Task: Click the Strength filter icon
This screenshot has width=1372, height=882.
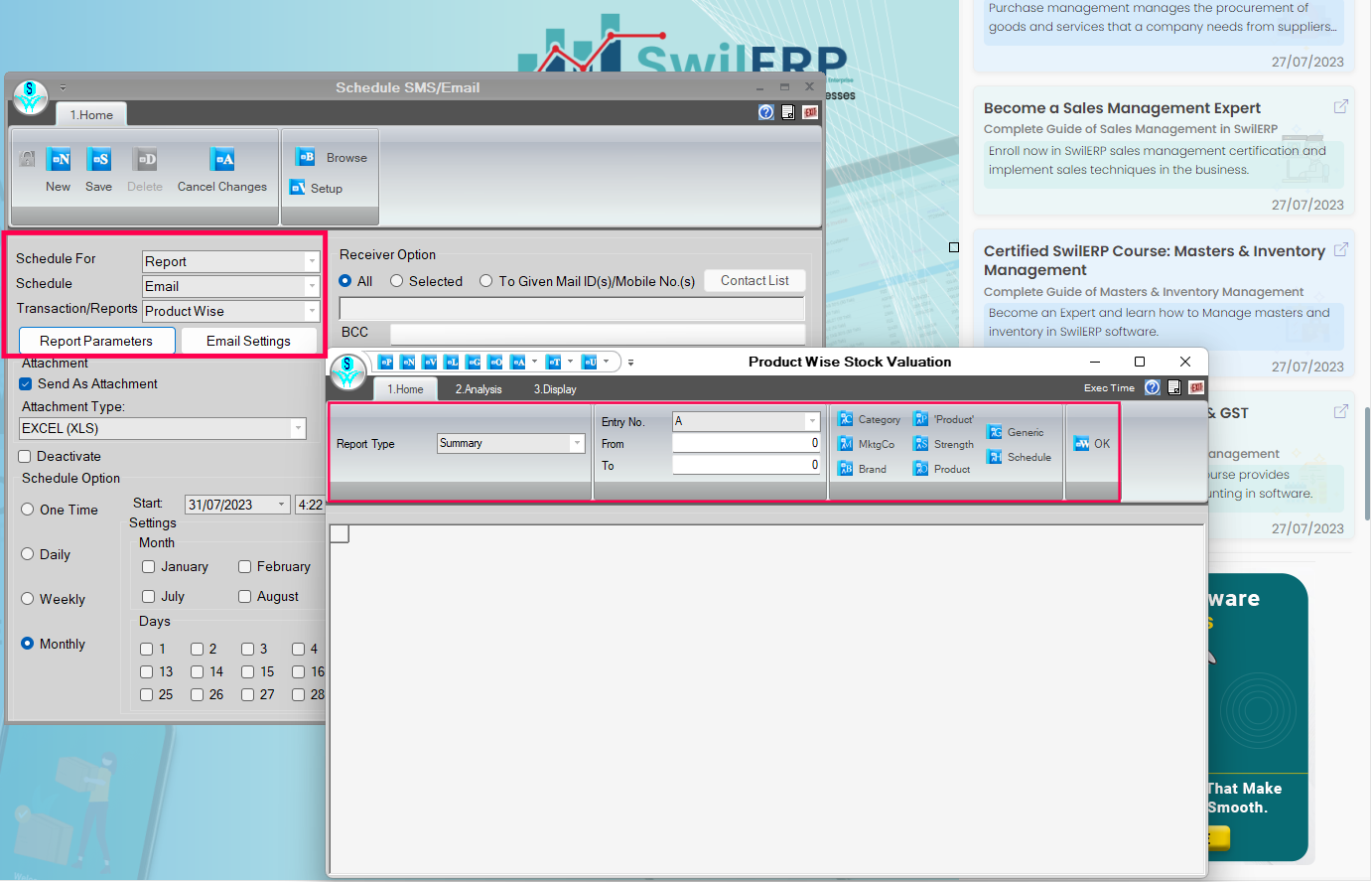Action: 920,444
